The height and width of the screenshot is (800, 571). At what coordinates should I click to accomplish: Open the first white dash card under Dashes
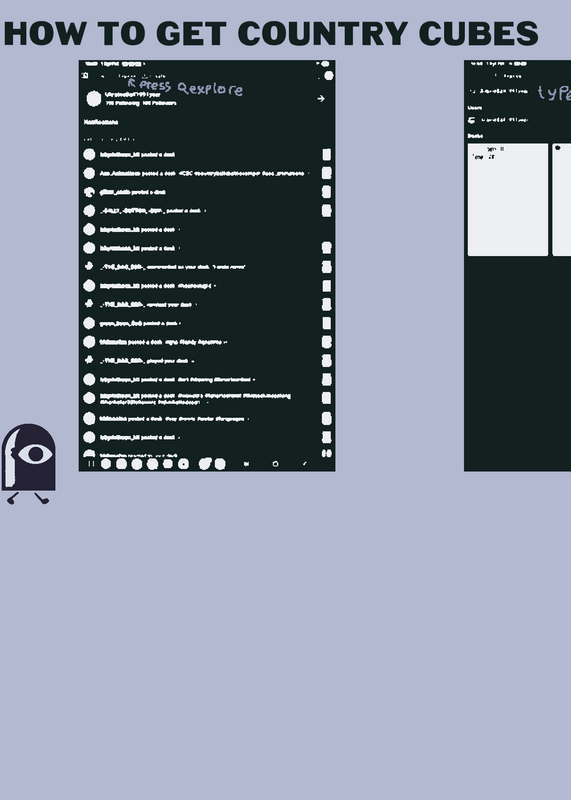click(x=508, y=199)
